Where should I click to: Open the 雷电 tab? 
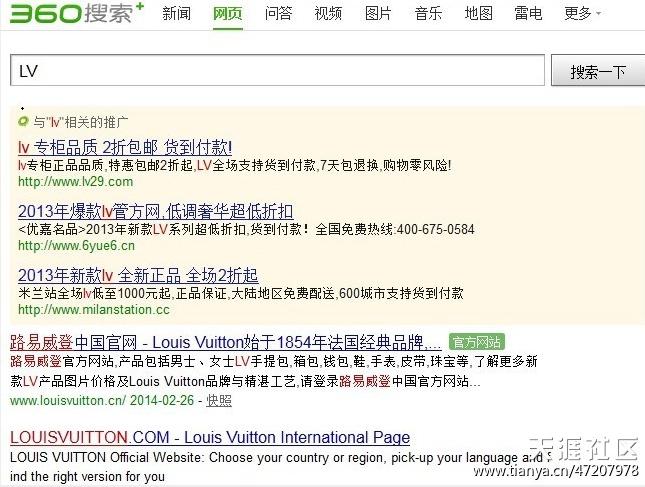click(528, 14)
